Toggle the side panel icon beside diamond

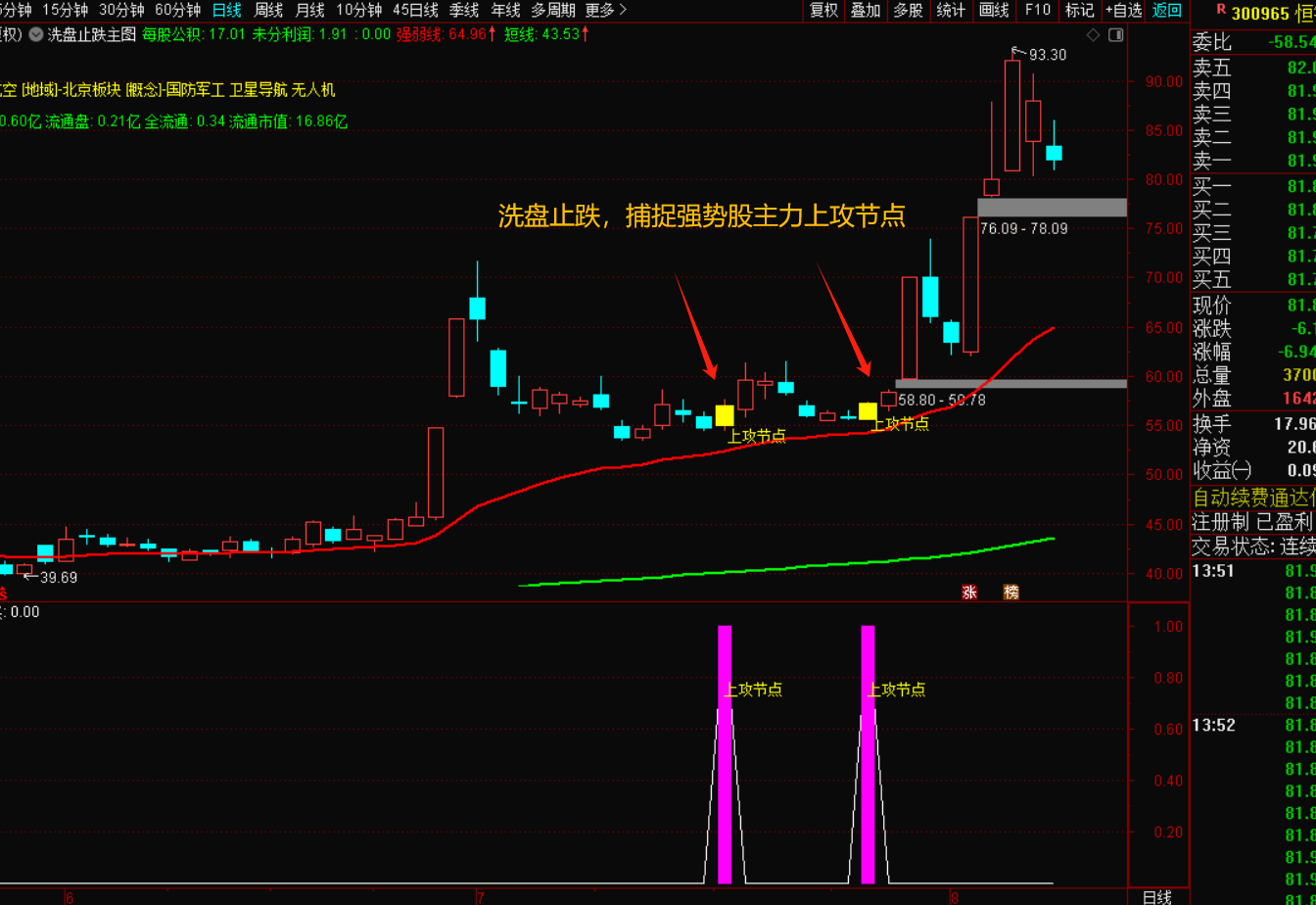[x=1117, y=34]
